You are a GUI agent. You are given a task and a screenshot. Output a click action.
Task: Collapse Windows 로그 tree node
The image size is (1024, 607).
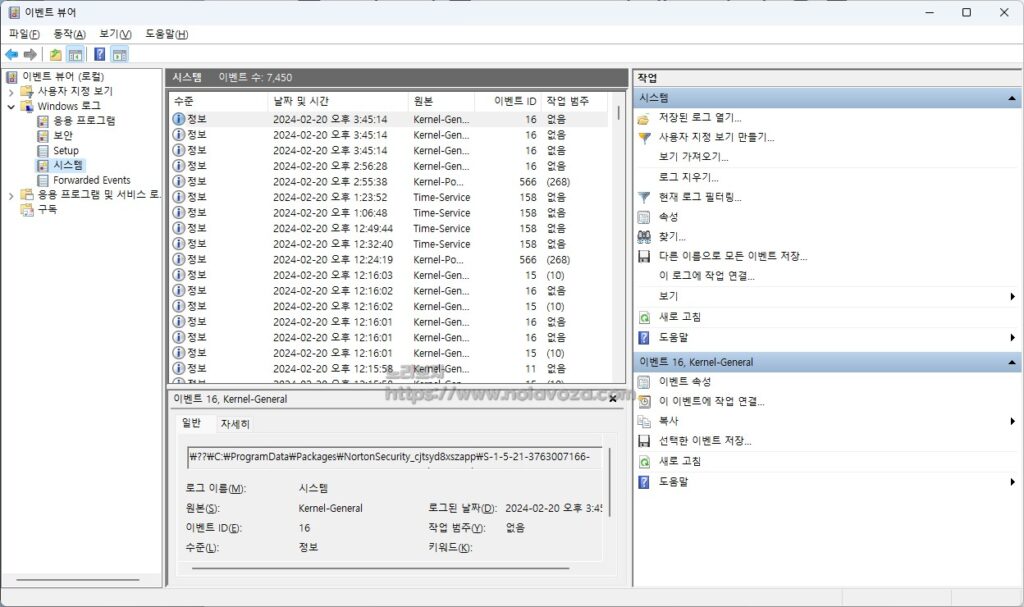click(11, 107)
